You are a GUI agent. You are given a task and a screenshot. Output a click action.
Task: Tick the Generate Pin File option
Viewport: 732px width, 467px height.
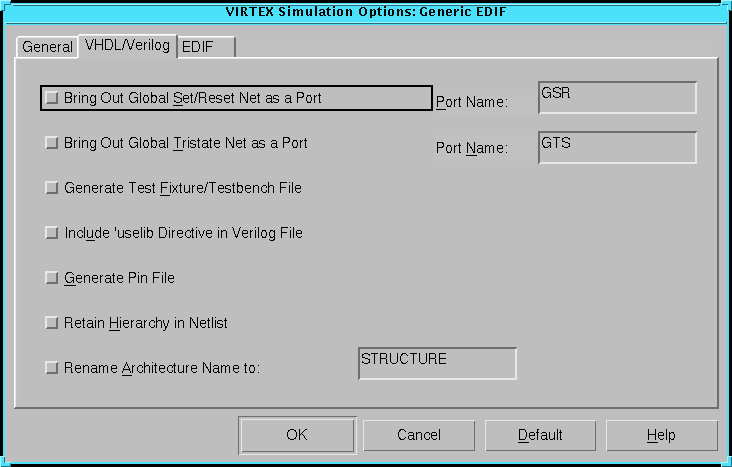click(x=52, y=278)
